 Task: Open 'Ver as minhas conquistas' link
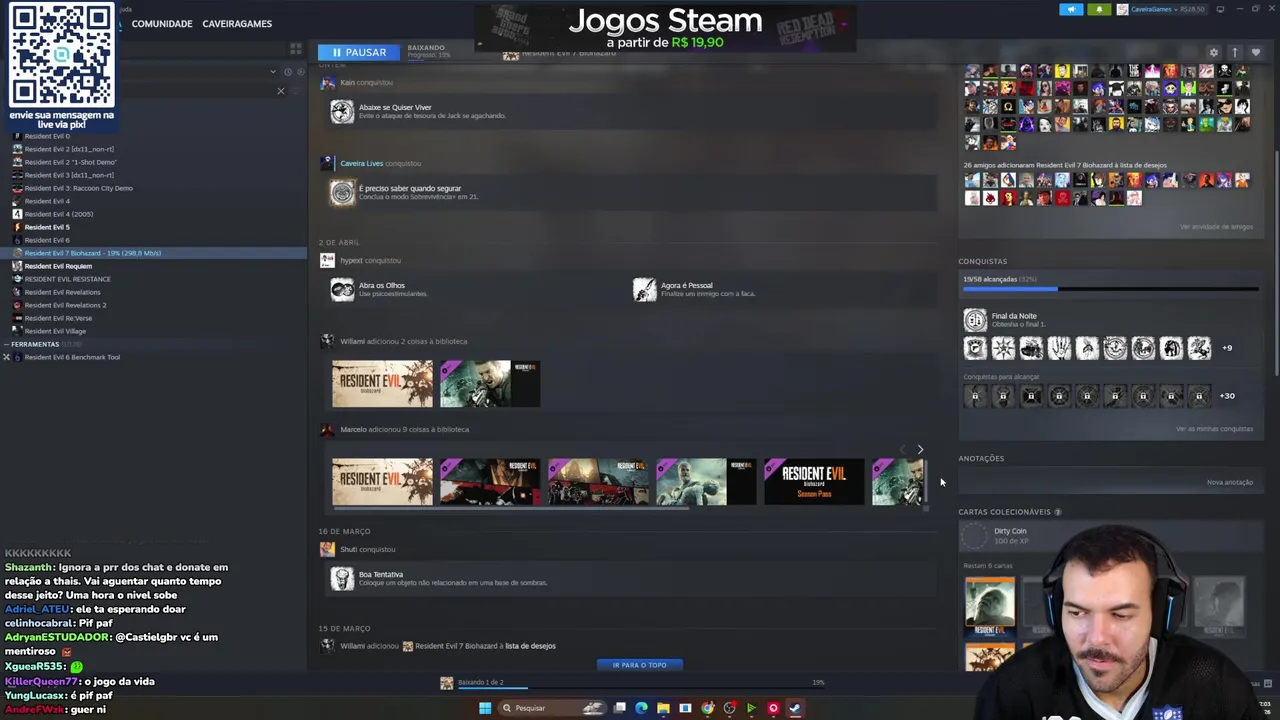1214,429
